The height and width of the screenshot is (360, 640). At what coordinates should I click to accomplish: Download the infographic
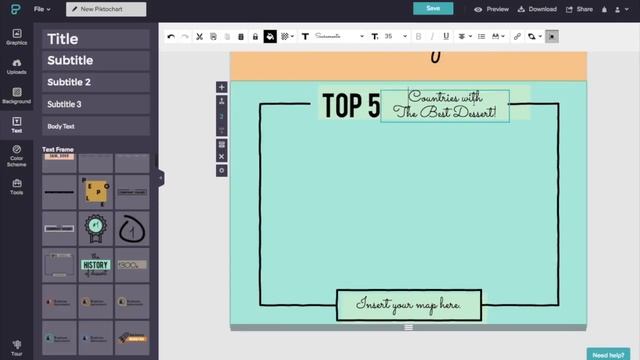[537, 9]
